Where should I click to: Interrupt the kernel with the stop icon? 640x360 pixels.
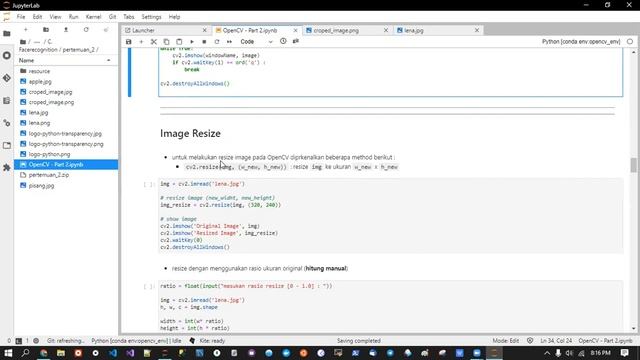tap(204, 42)
